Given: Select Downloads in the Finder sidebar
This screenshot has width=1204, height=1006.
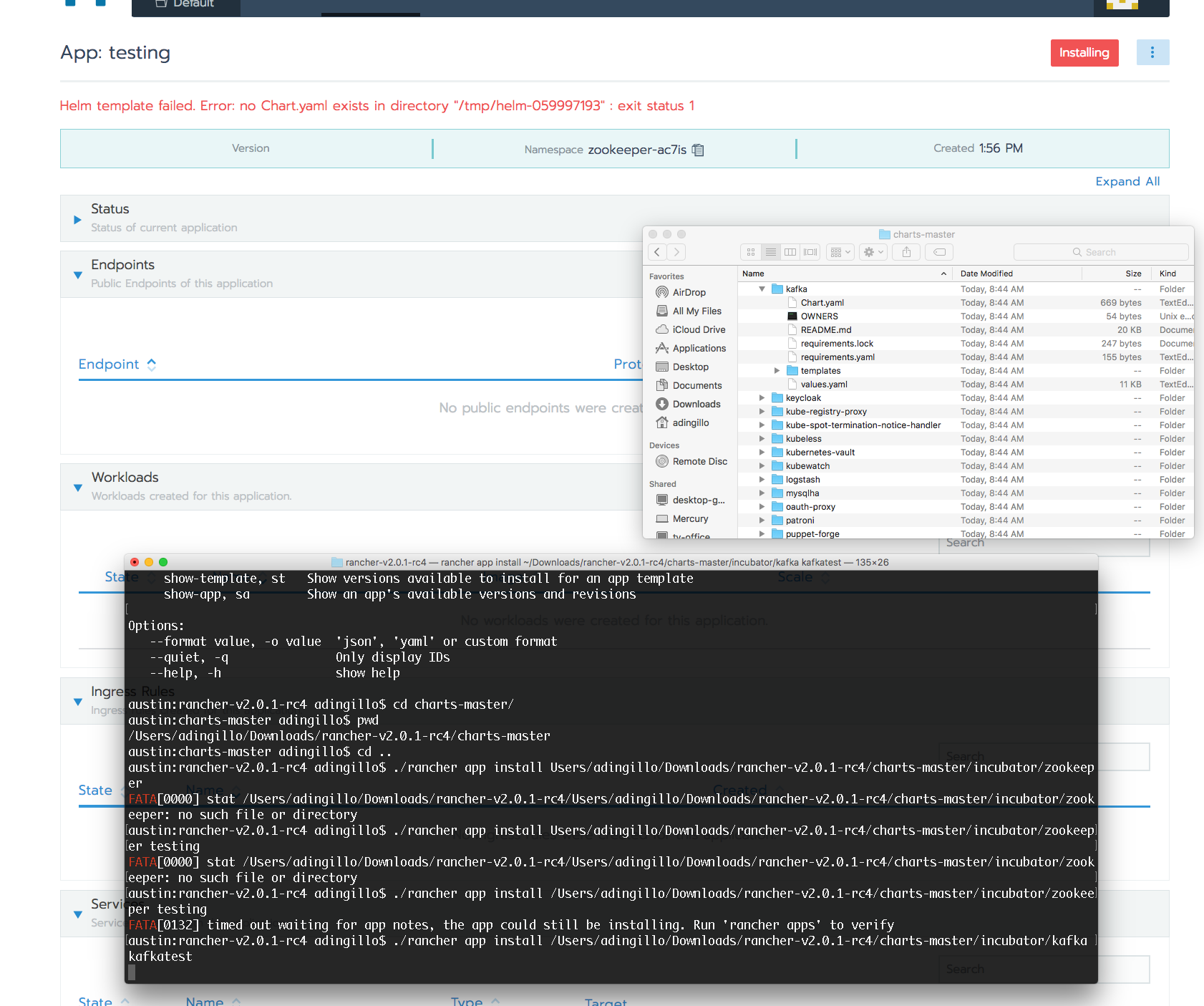Looking at the screenshot, I should click(x=695, y=404).
